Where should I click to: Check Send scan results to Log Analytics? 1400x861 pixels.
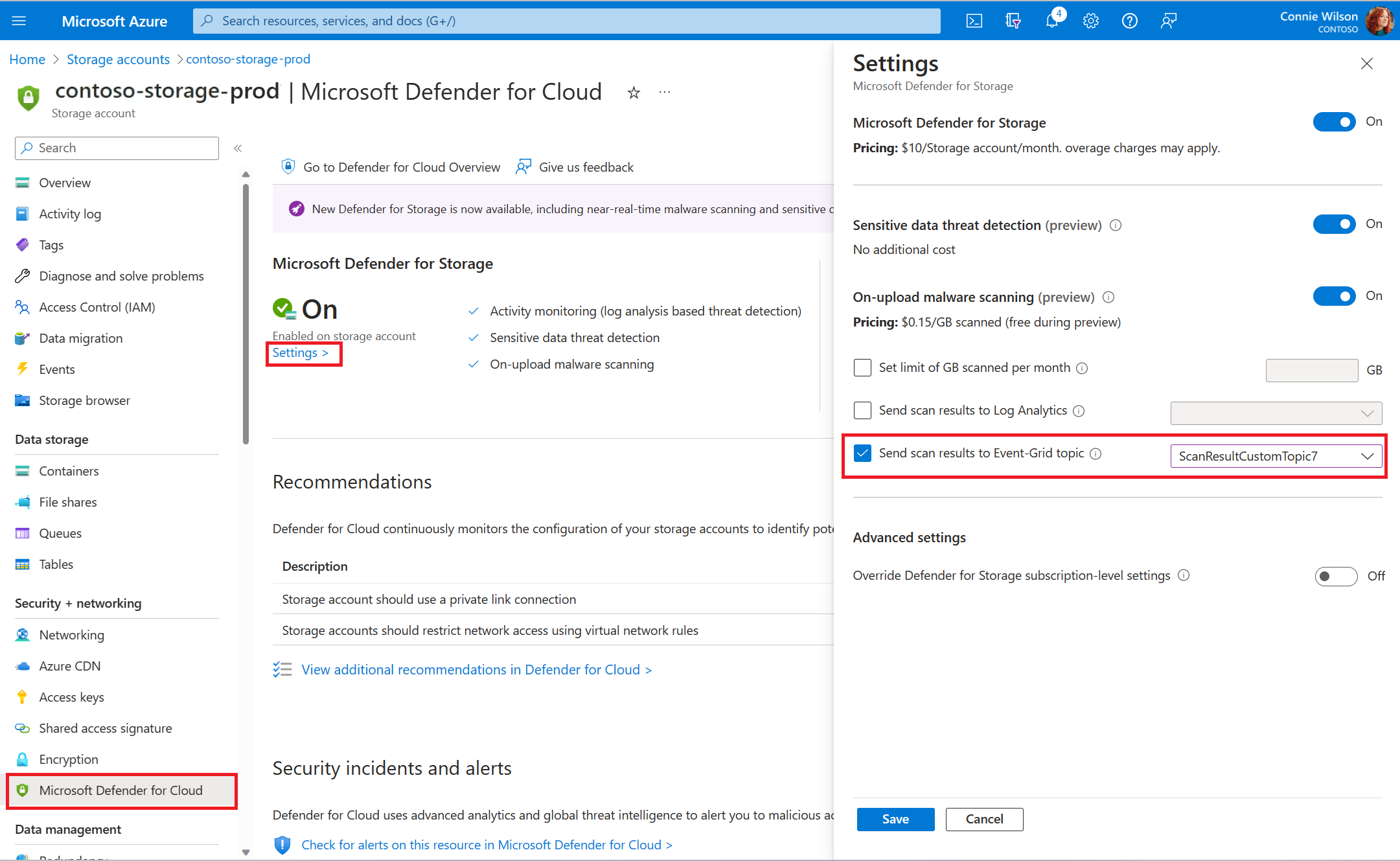click(x=862, y=411)
